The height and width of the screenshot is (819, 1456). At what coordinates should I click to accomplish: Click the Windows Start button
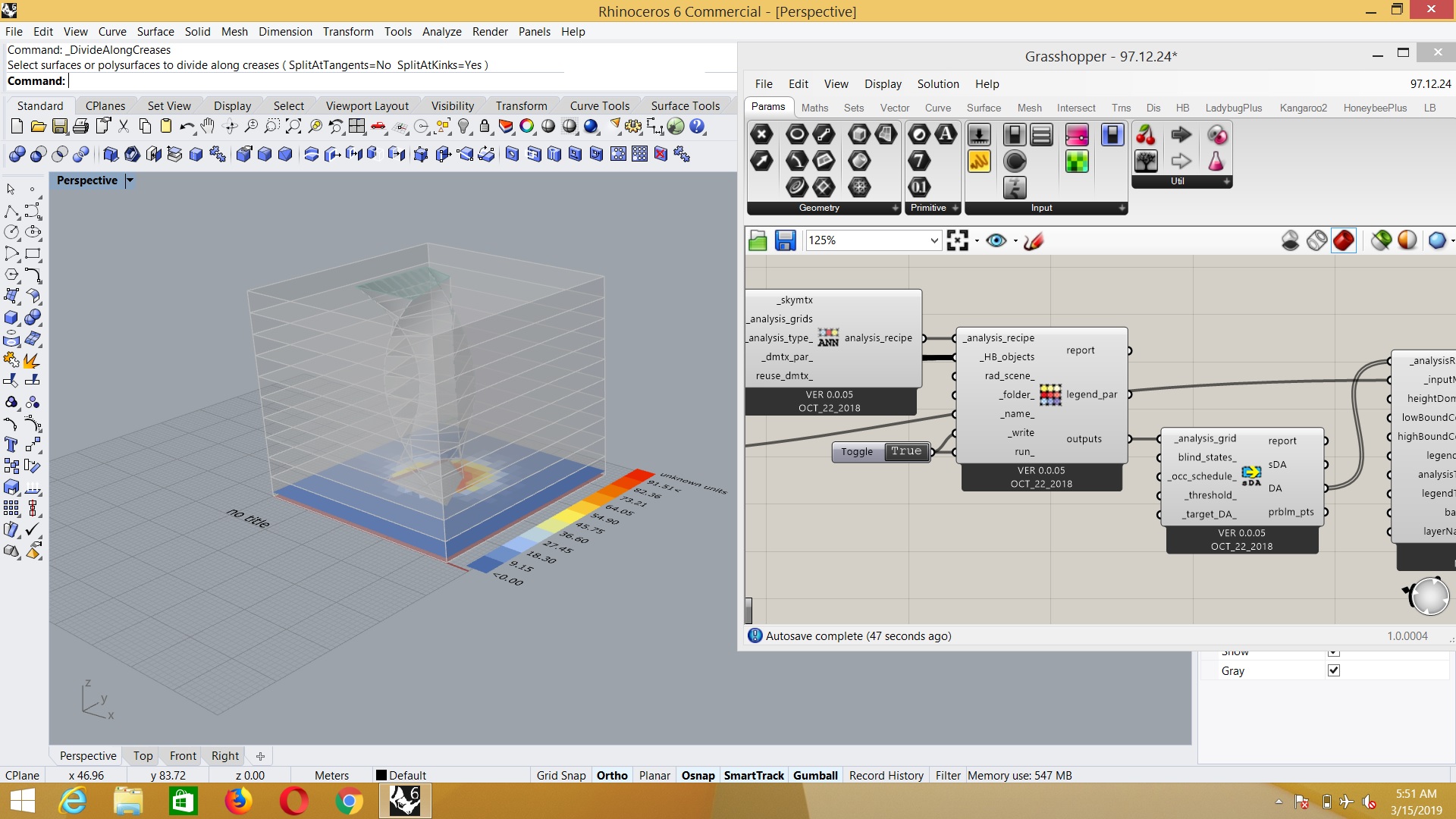[x=22, y=801]
